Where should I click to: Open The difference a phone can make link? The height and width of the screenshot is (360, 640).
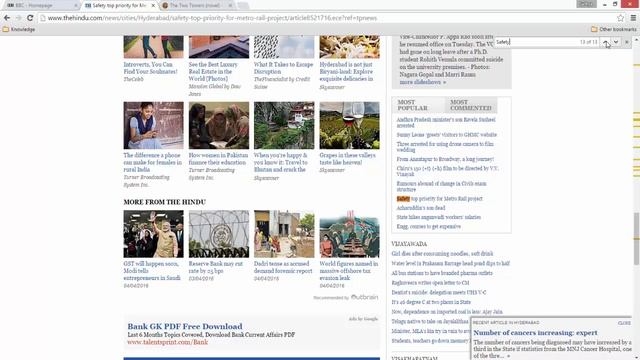tap(153, 162)
